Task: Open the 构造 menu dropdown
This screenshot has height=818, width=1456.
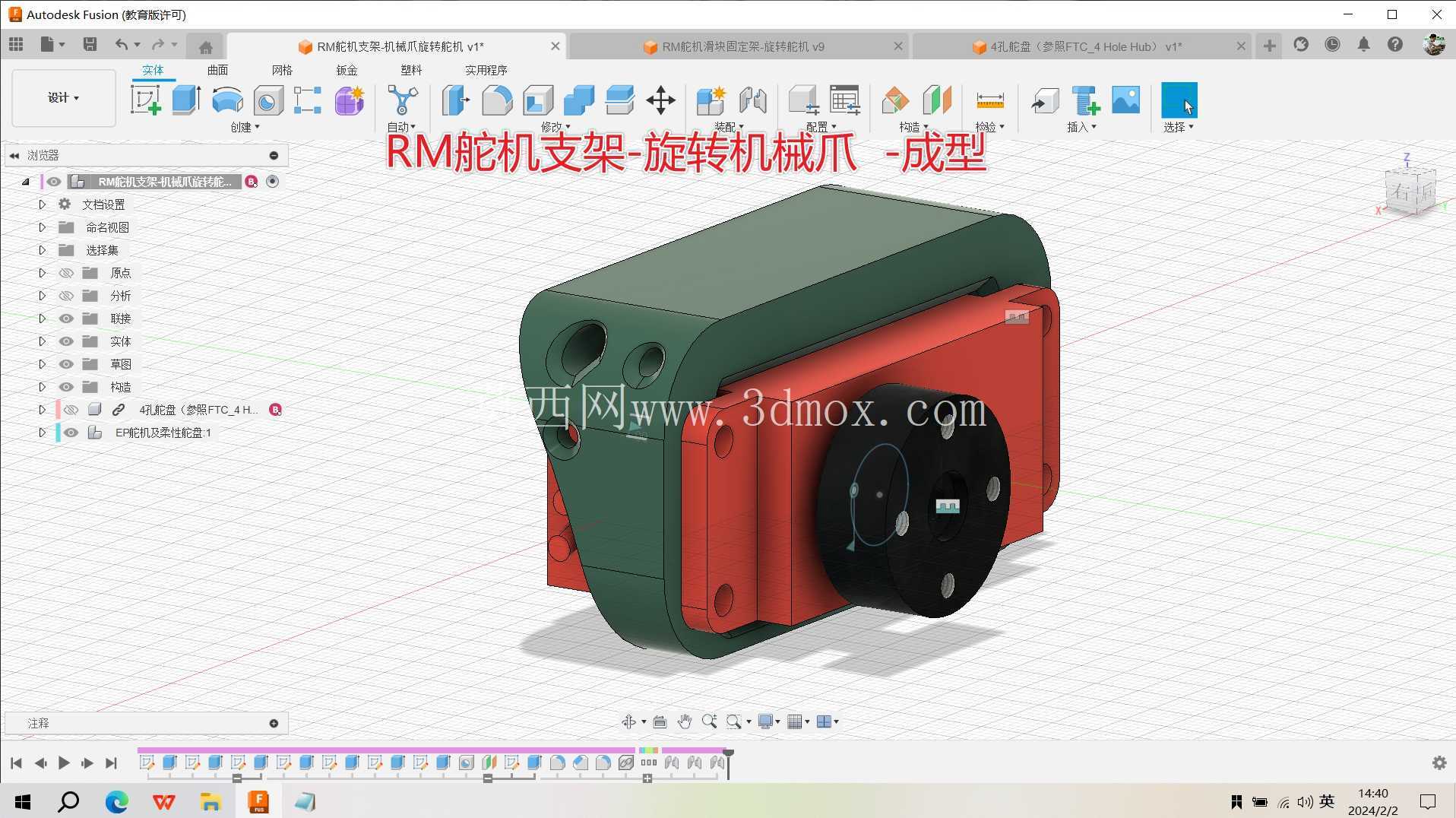Action: click(913, 127)
